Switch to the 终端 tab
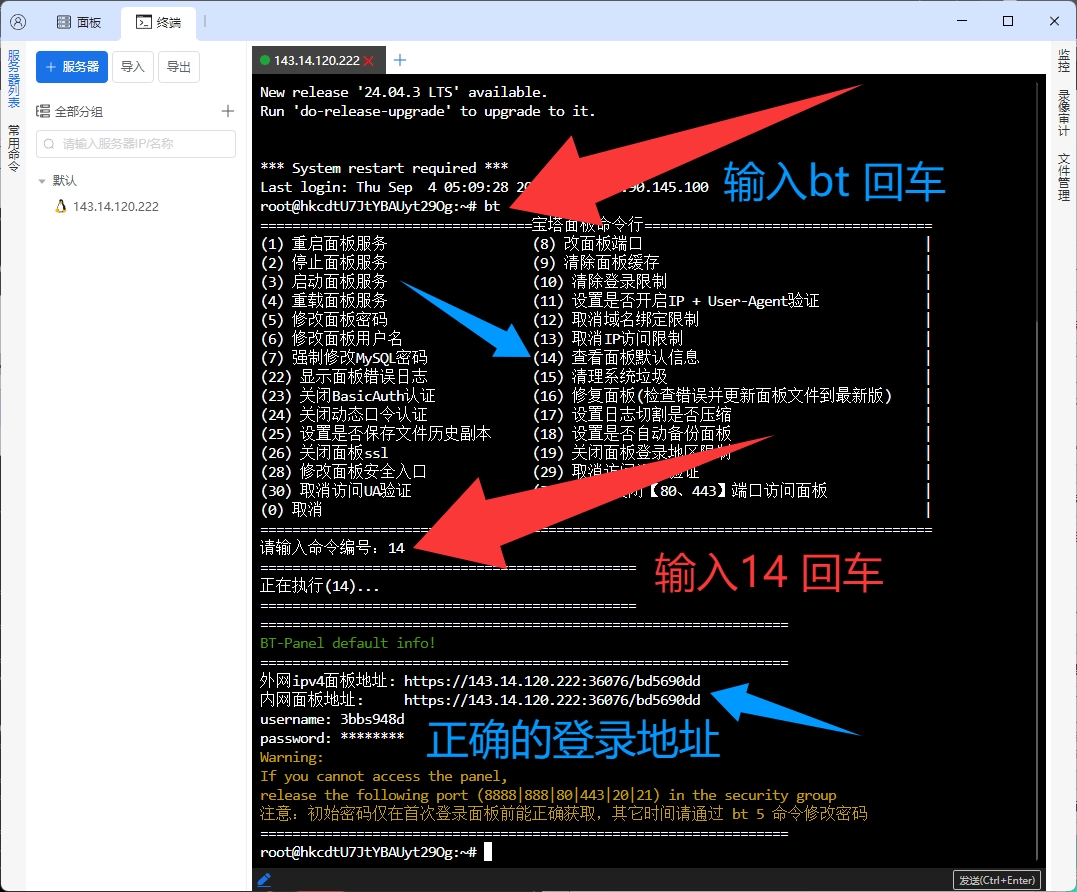 pos(159,23)
